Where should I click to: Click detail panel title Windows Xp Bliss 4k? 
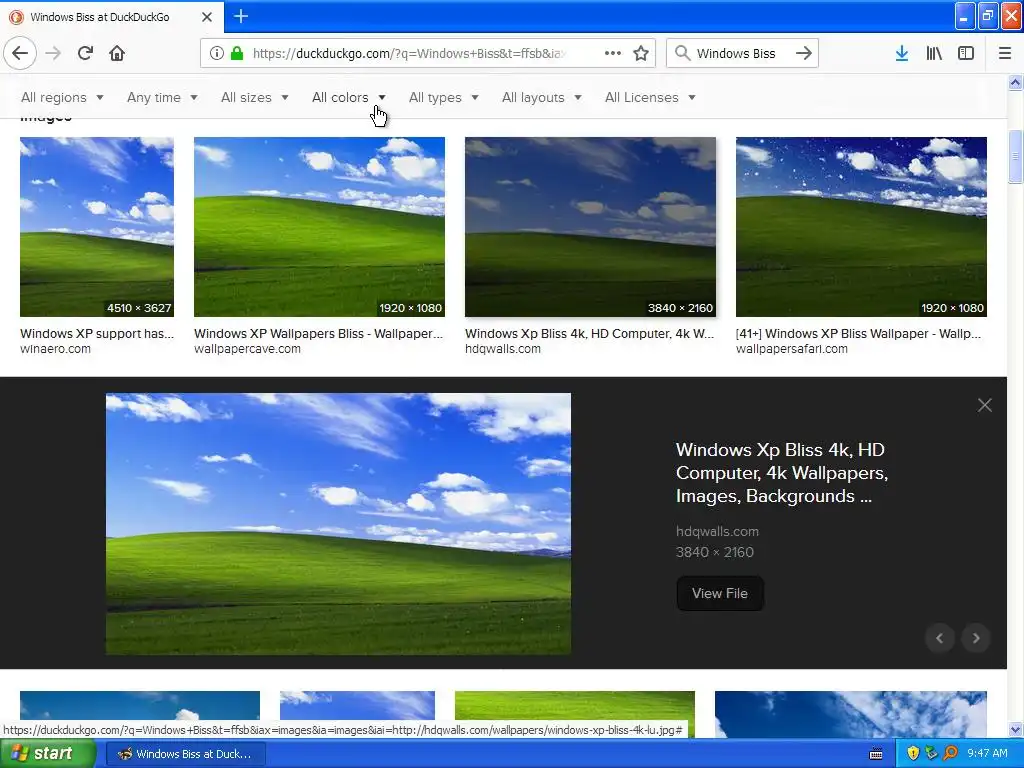click(x=782, y=473)
